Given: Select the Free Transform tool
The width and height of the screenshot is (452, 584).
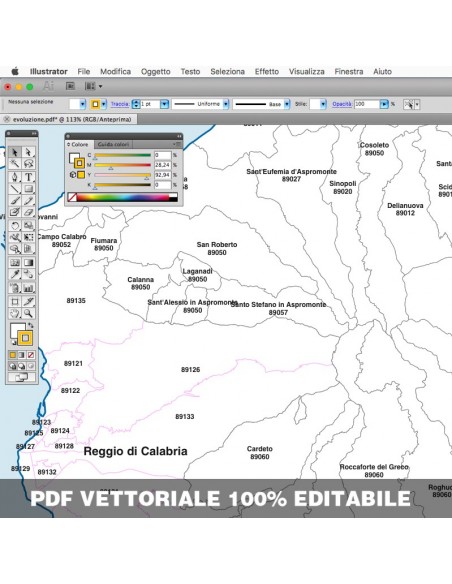Looking at the screenshot, I should point(28,237).
